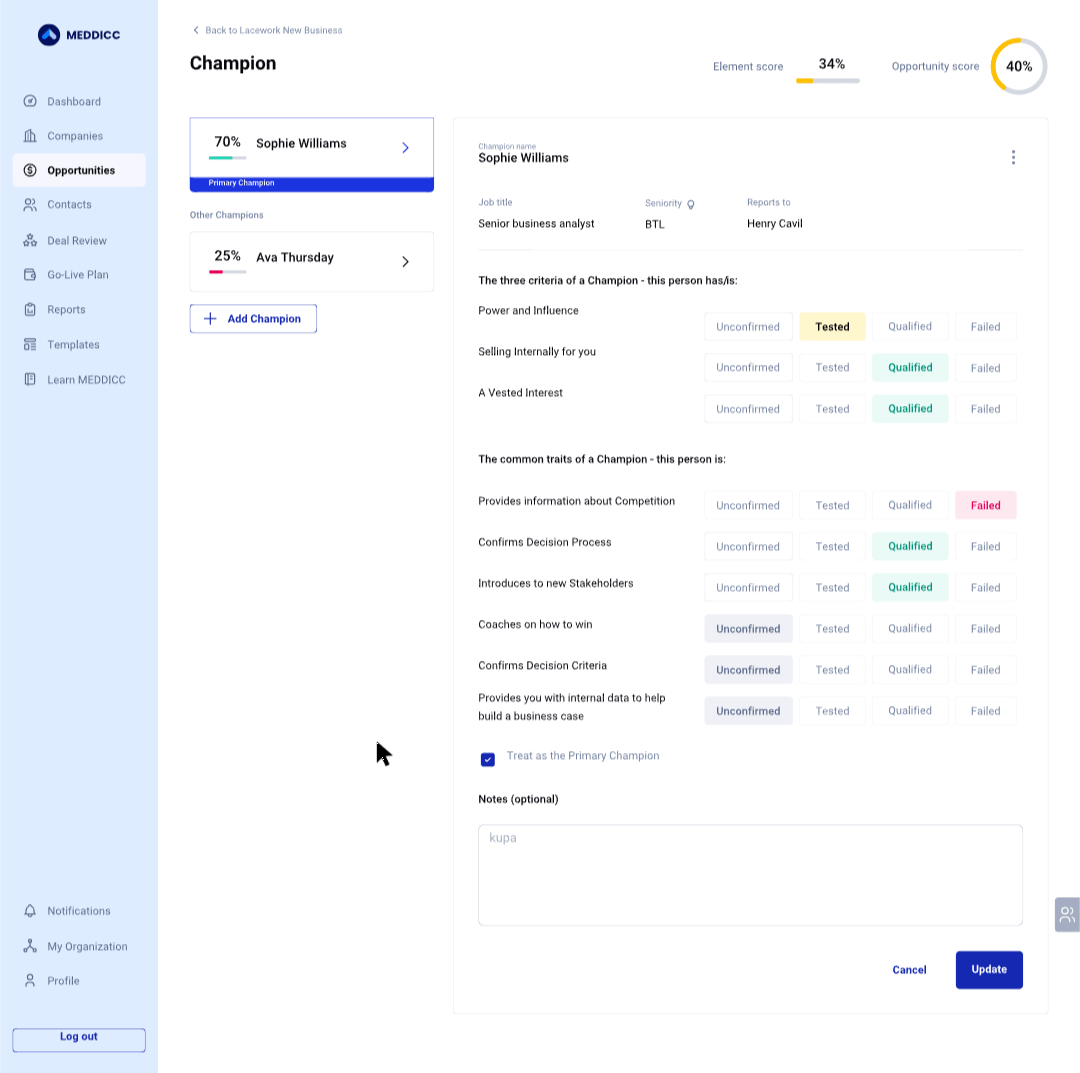Set Power and Influence to Qualified
Viewport: 1080px width, 1073px height.
(x=909, y=327)
